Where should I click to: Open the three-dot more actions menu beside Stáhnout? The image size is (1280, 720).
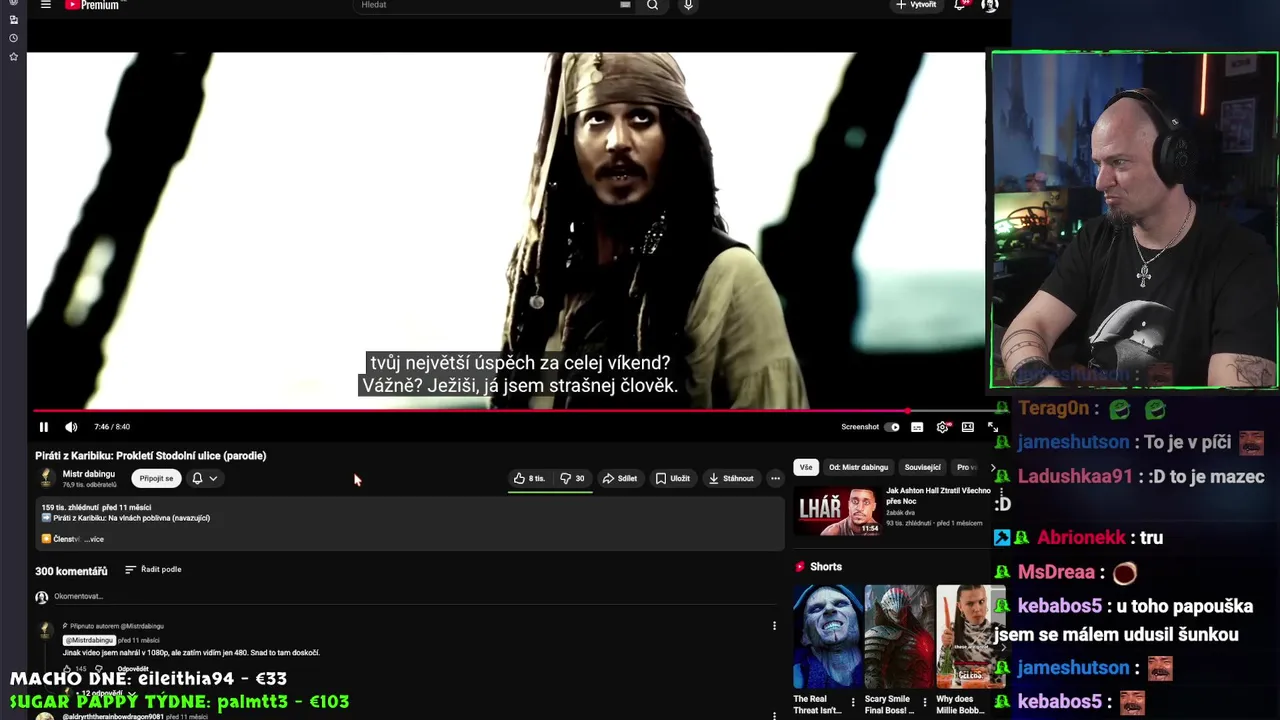coord(775,478)
